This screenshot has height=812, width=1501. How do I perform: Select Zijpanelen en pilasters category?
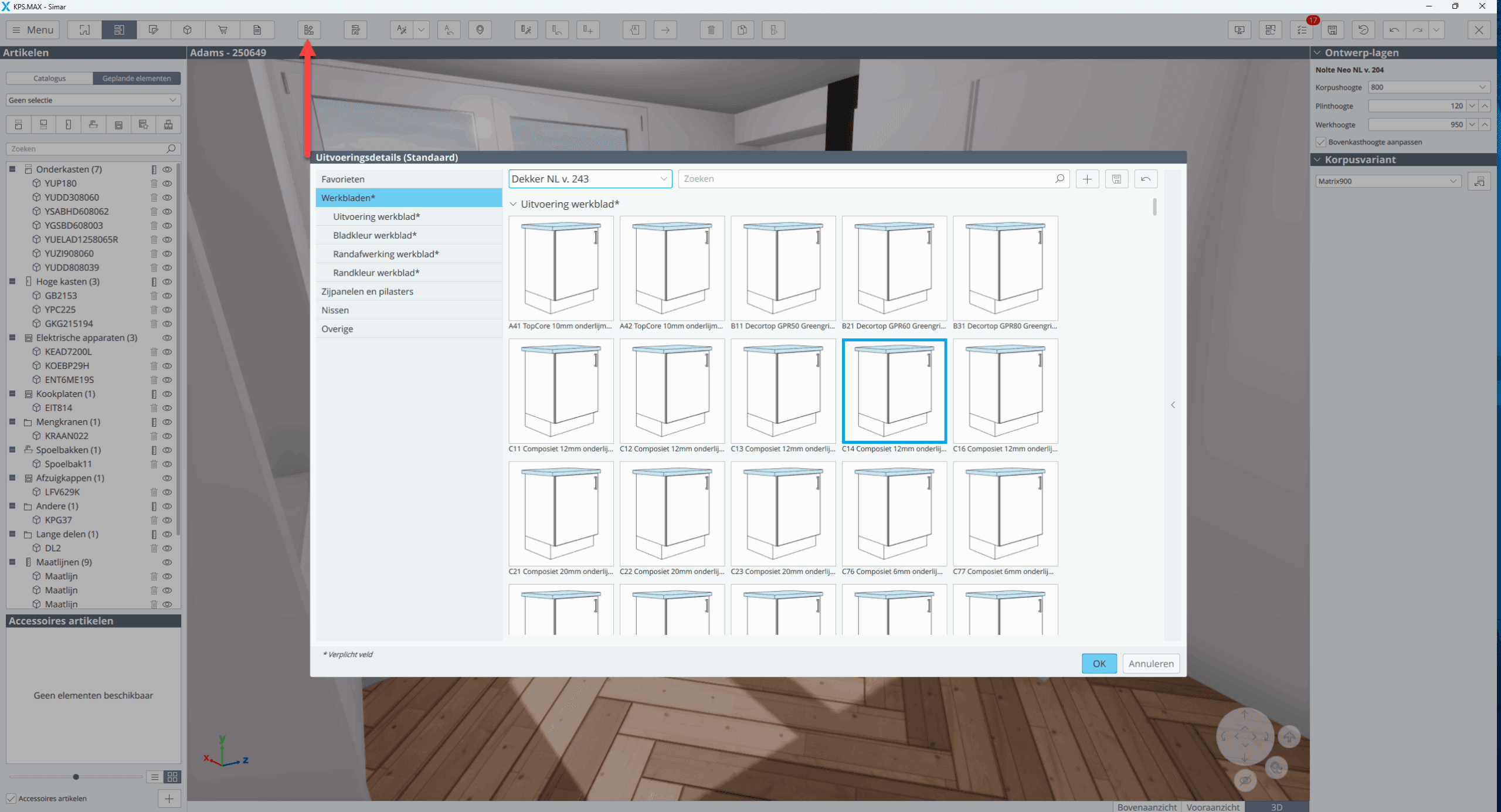click(367, 291)
